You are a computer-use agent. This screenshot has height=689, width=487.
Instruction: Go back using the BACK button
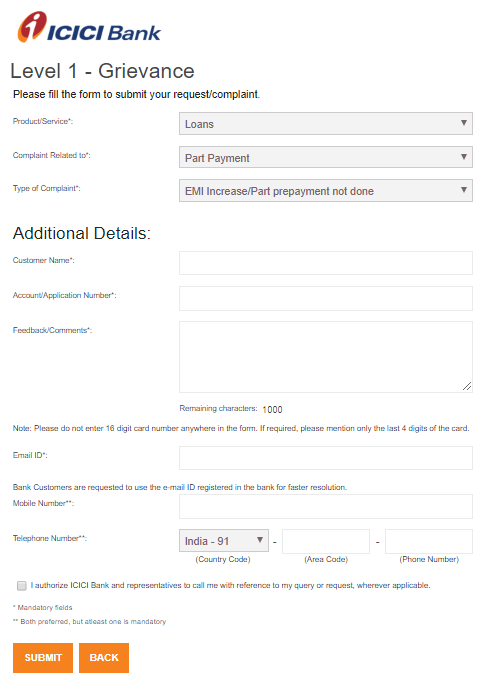[104, 658]
